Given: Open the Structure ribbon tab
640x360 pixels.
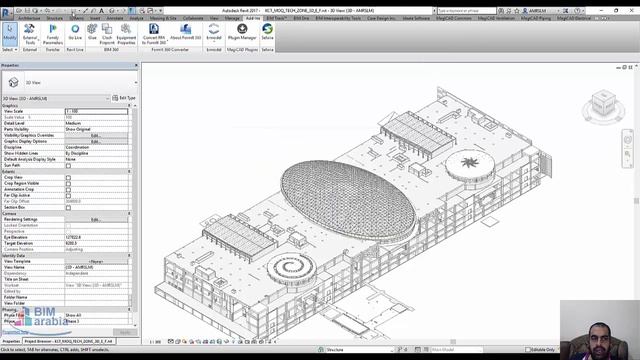Looking at the screenshot, I should coord(54,18).
